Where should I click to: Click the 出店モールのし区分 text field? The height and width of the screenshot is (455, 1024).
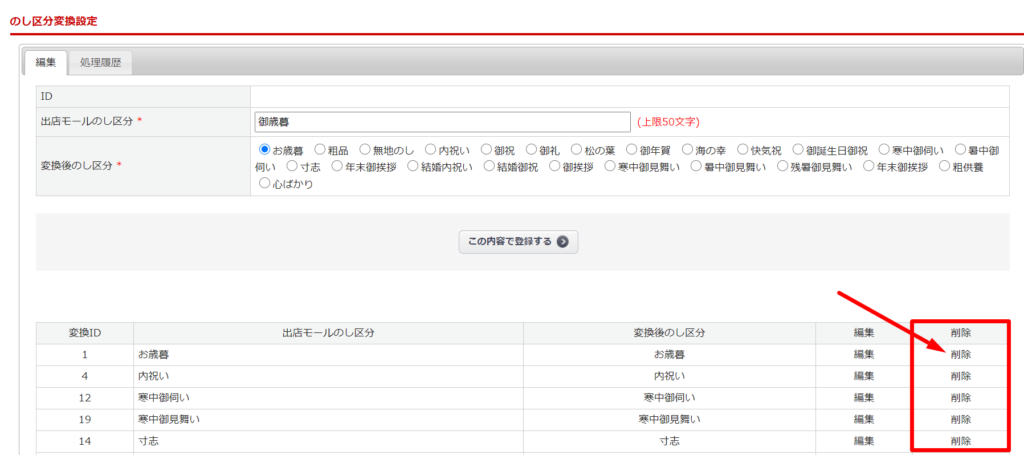(x=441, y=122)
